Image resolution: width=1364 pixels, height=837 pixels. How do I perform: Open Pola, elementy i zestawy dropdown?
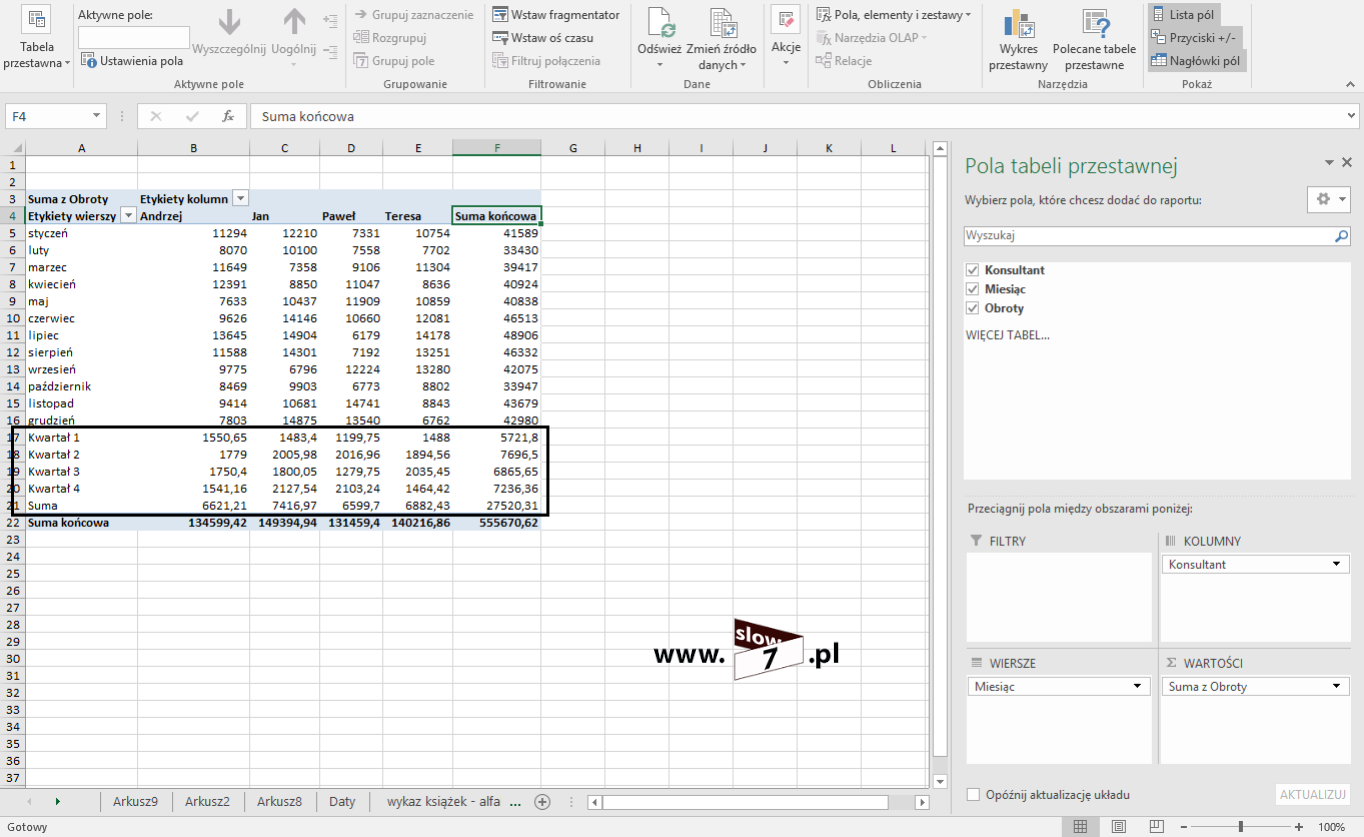[x=893, y=15]
